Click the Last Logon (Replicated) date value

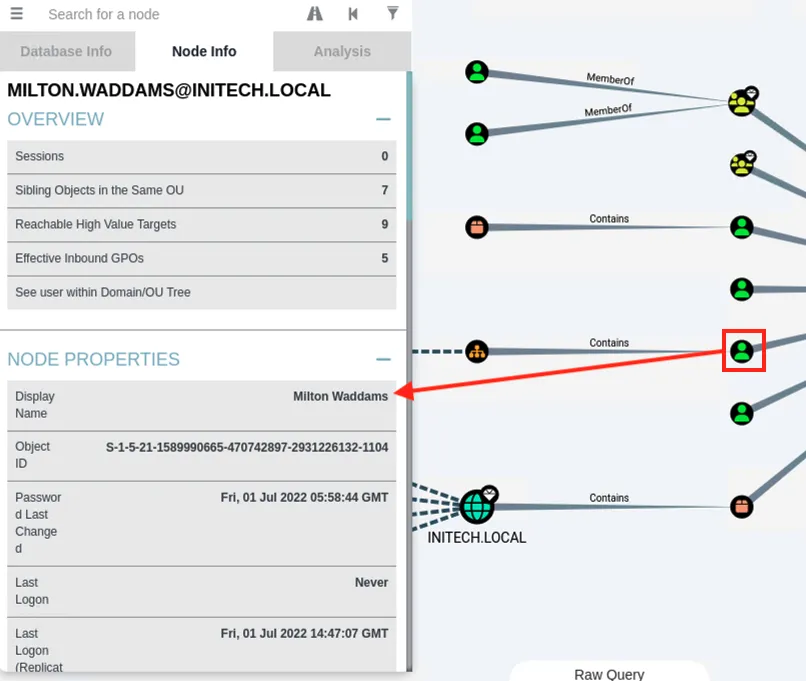pyautogui.click(x=304, y=633)
